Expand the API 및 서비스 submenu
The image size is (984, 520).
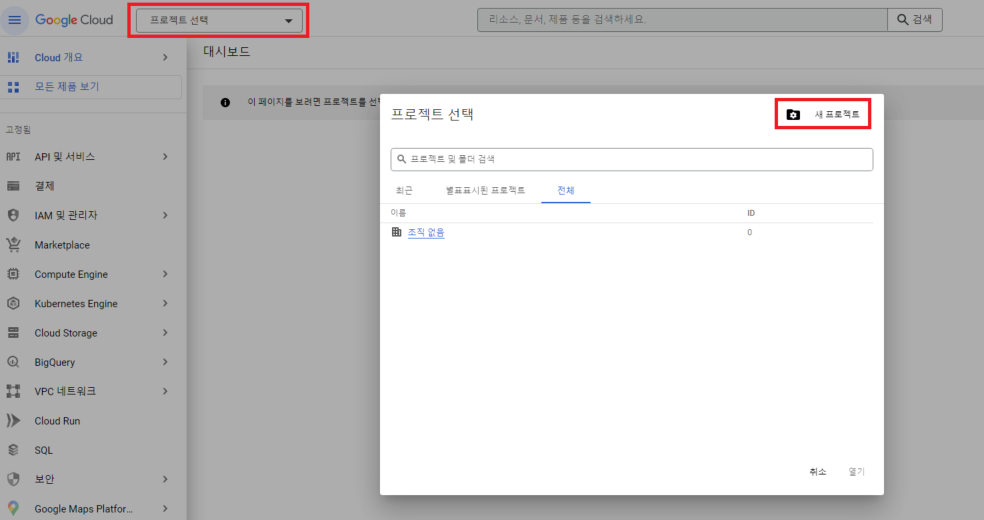tap(165, 157)
